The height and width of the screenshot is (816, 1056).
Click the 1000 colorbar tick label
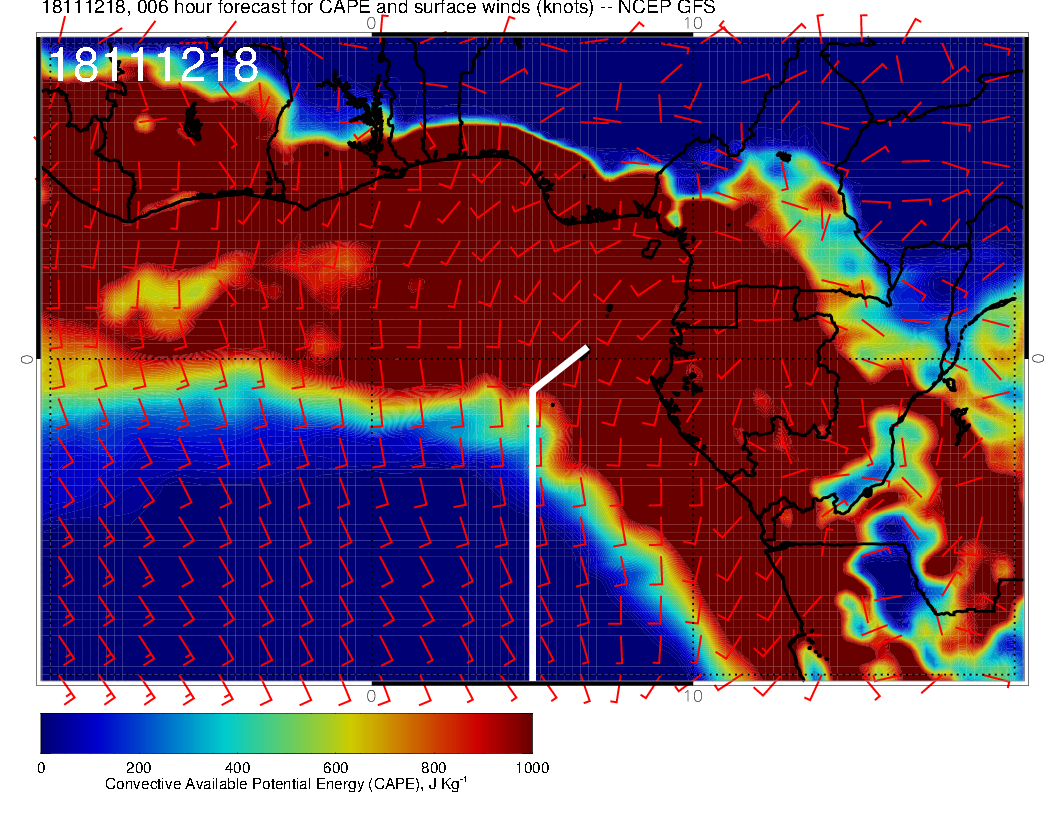tap(532, 768)
